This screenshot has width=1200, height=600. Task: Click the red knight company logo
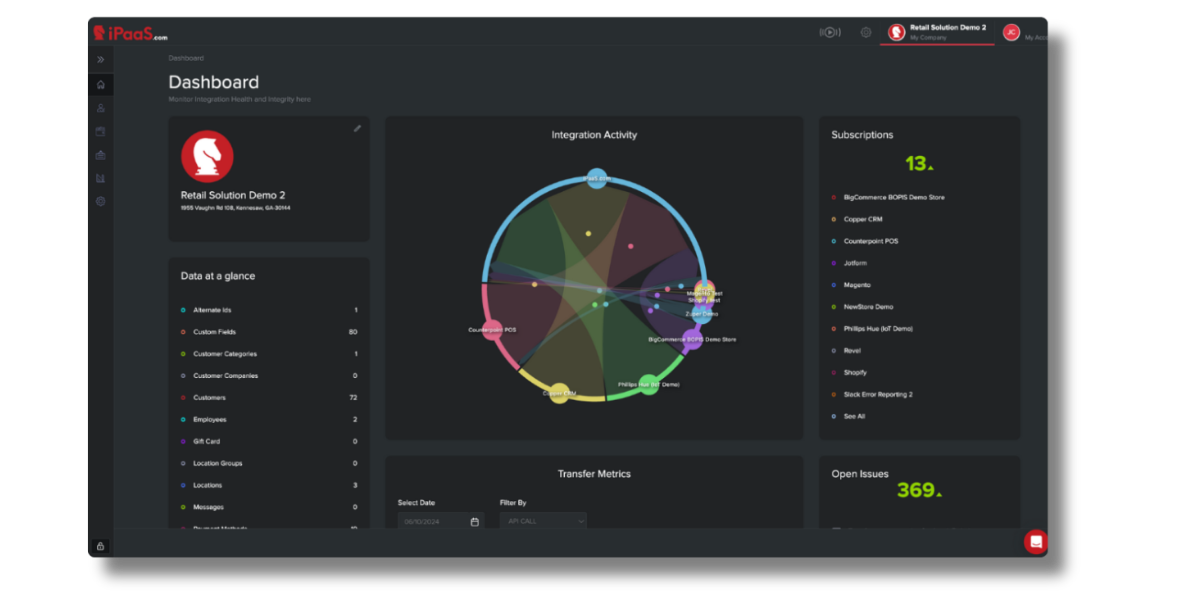207,156
